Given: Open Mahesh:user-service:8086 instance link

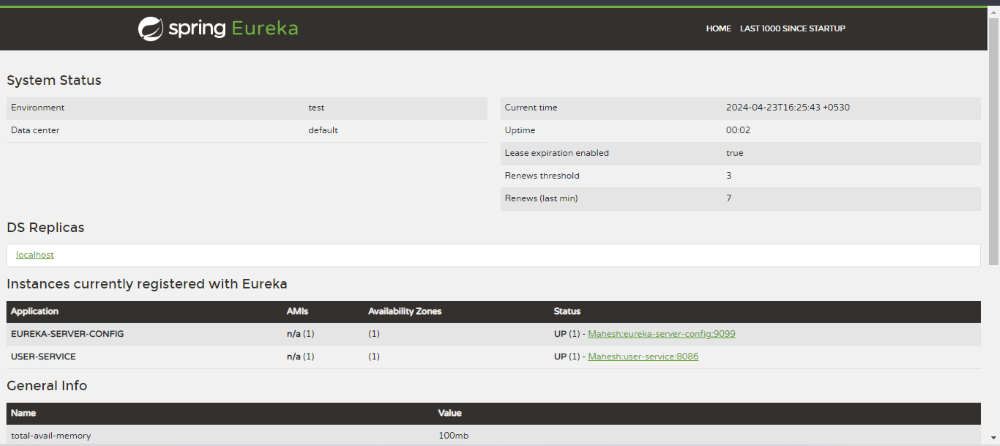Looking at the screenshot, I should point(643,357).
